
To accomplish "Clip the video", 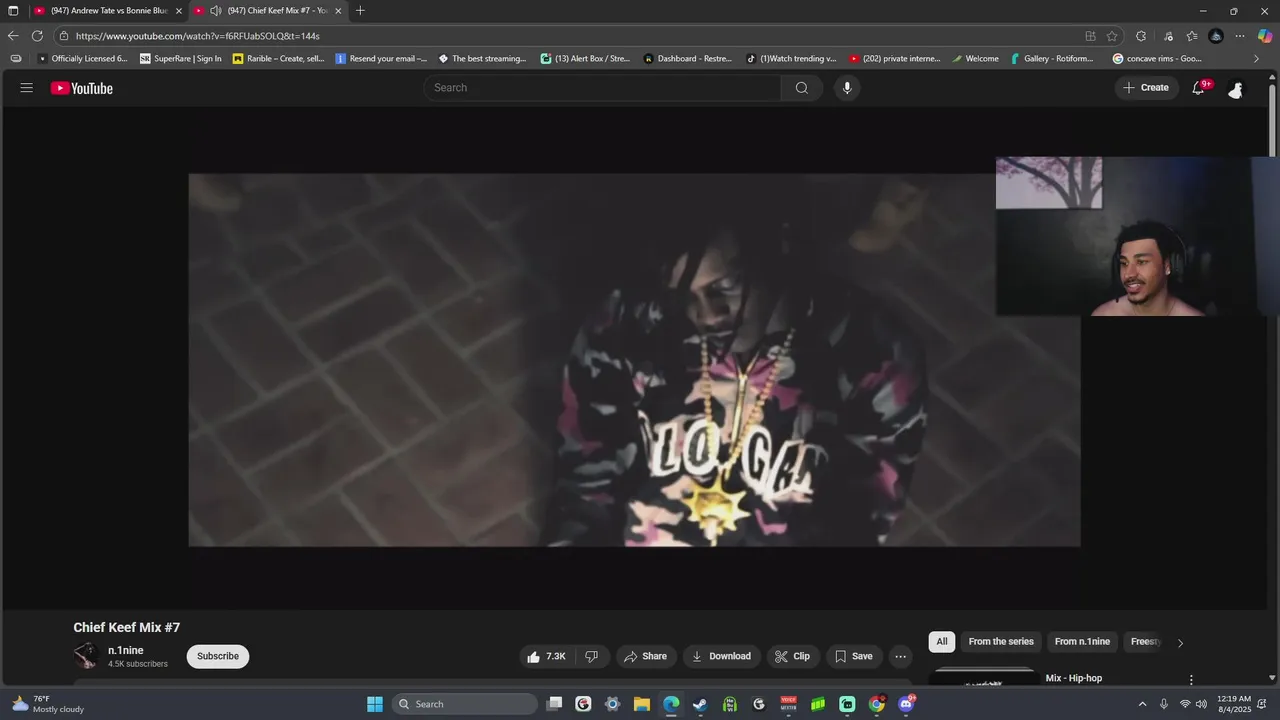I will [793, 656].
